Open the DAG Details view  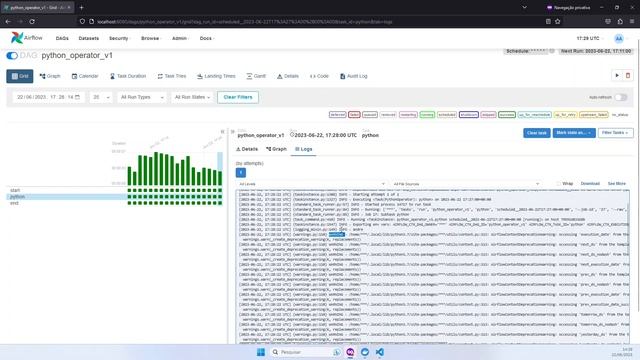[x=288, y=76]
